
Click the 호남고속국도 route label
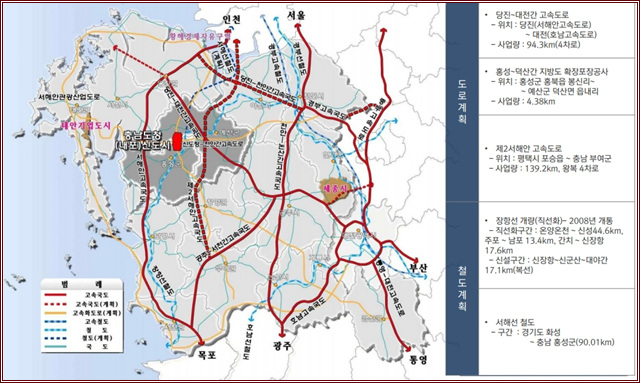coord(308,312)
